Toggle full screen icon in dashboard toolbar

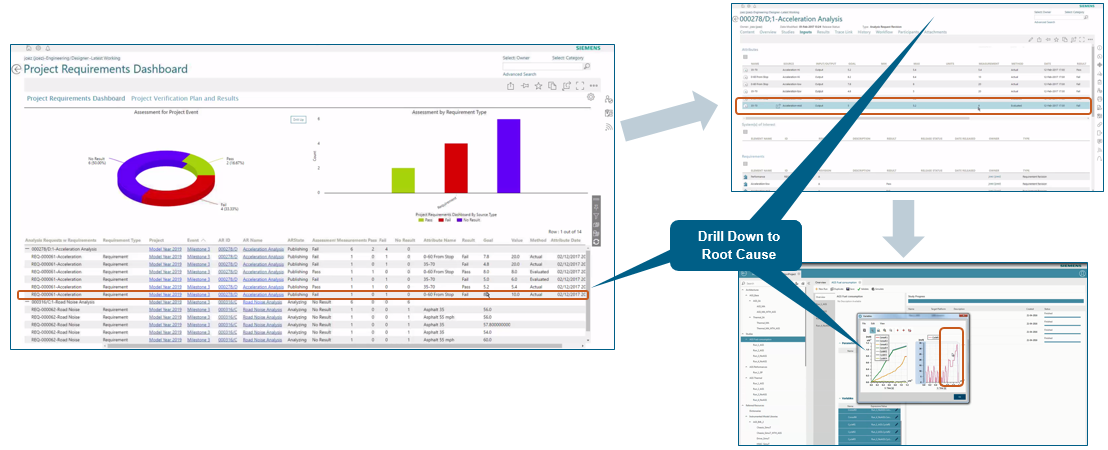click(x=580, y=86)
